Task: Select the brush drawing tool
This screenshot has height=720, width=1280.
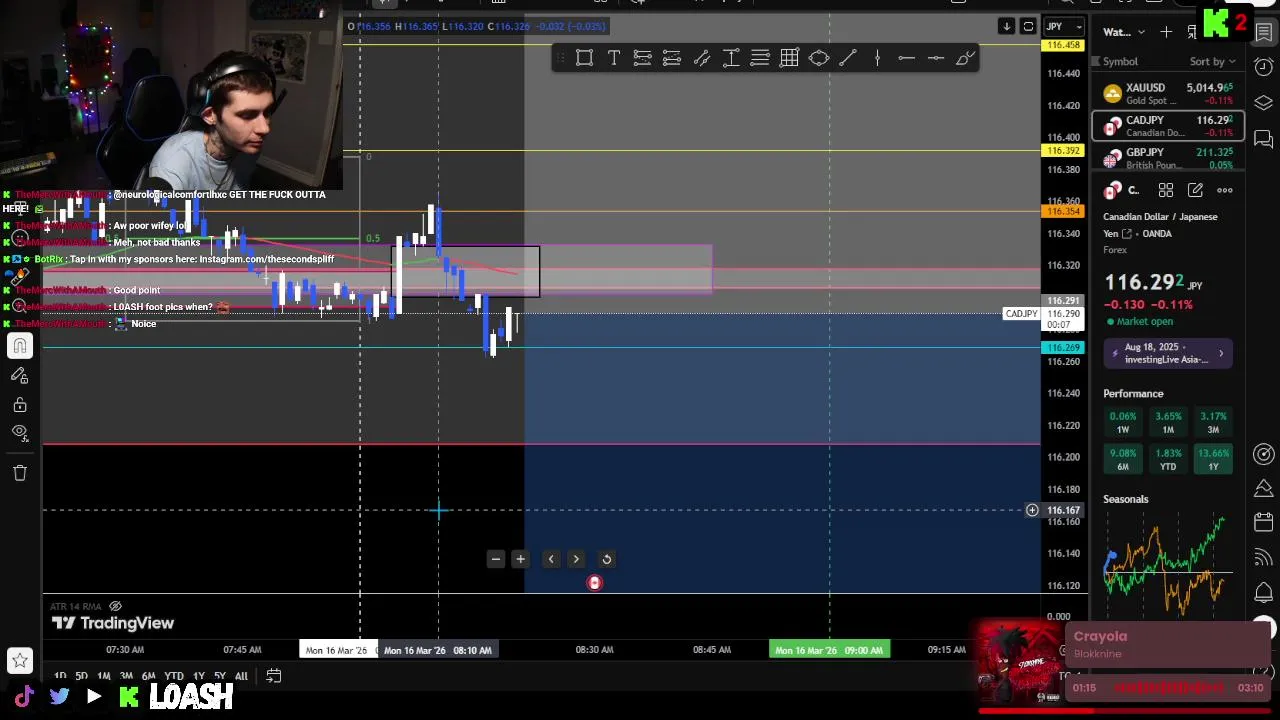Action: click(x=964, y=58)
